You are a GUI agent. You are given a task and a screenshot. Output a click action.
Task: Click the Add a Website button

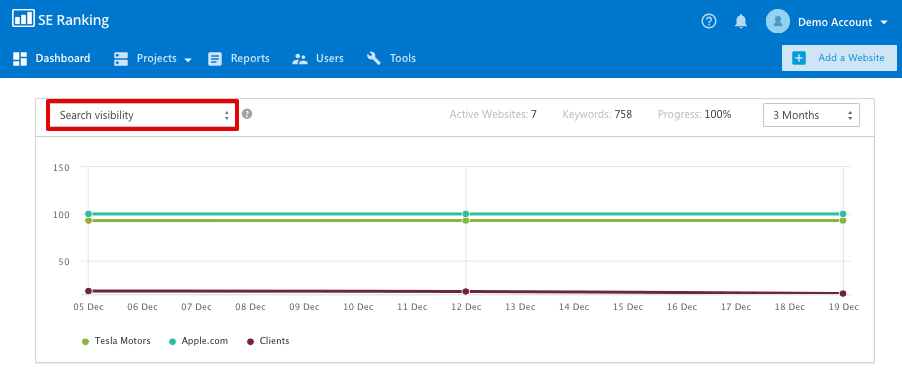[839, 58]
